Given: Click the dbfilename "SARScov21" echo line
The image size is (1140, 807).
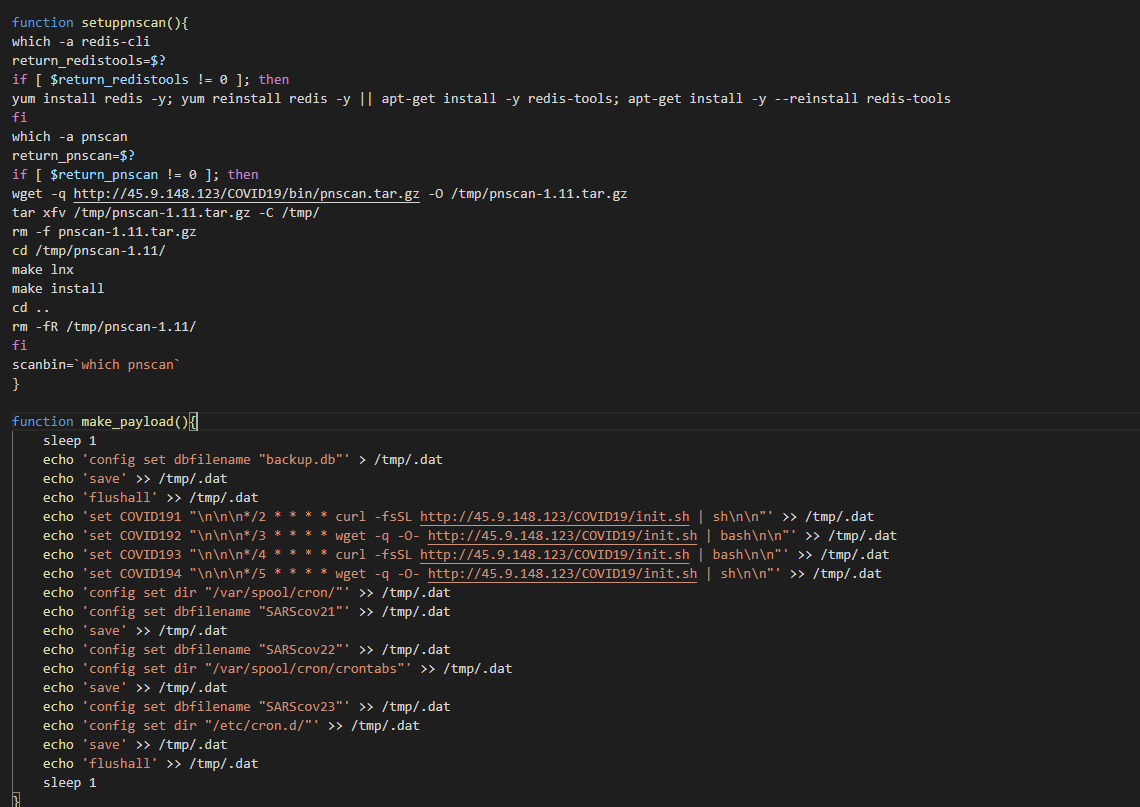Looking at the screenshot, I should 246,611.
